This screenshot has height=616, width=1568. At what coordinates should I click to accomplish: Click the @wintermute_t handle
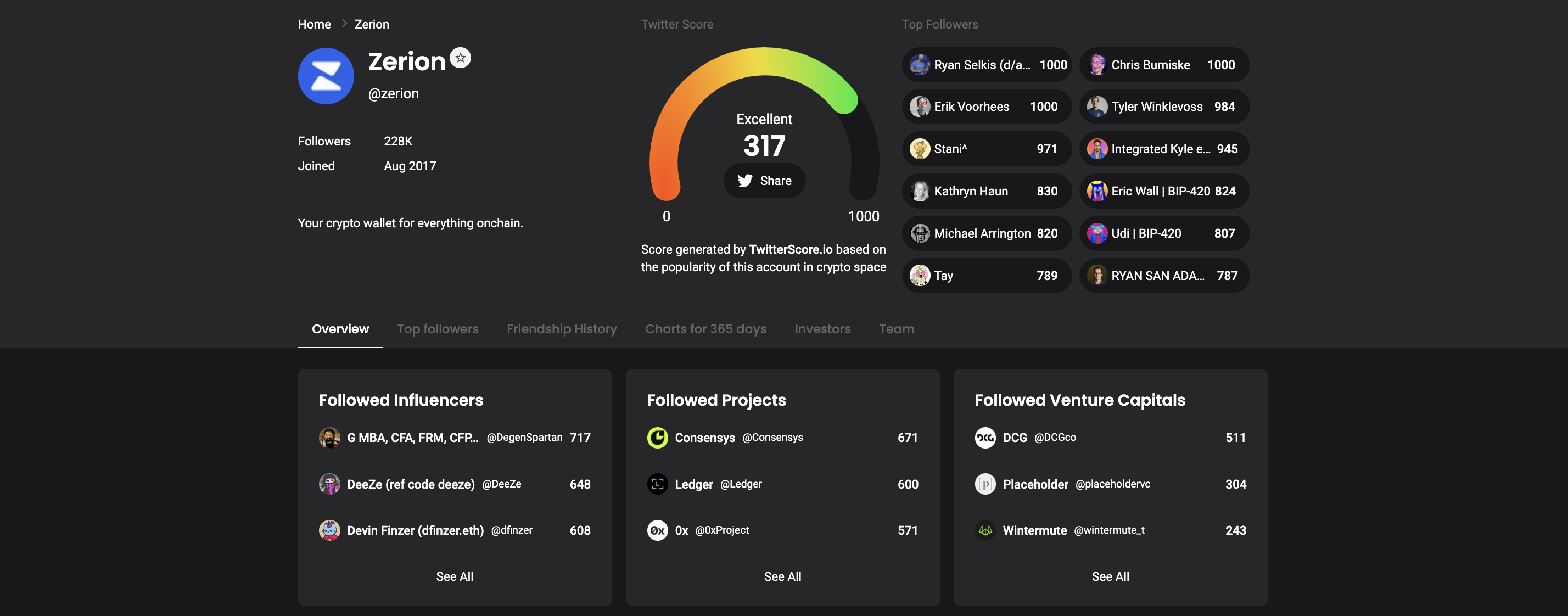[1109, 530]
